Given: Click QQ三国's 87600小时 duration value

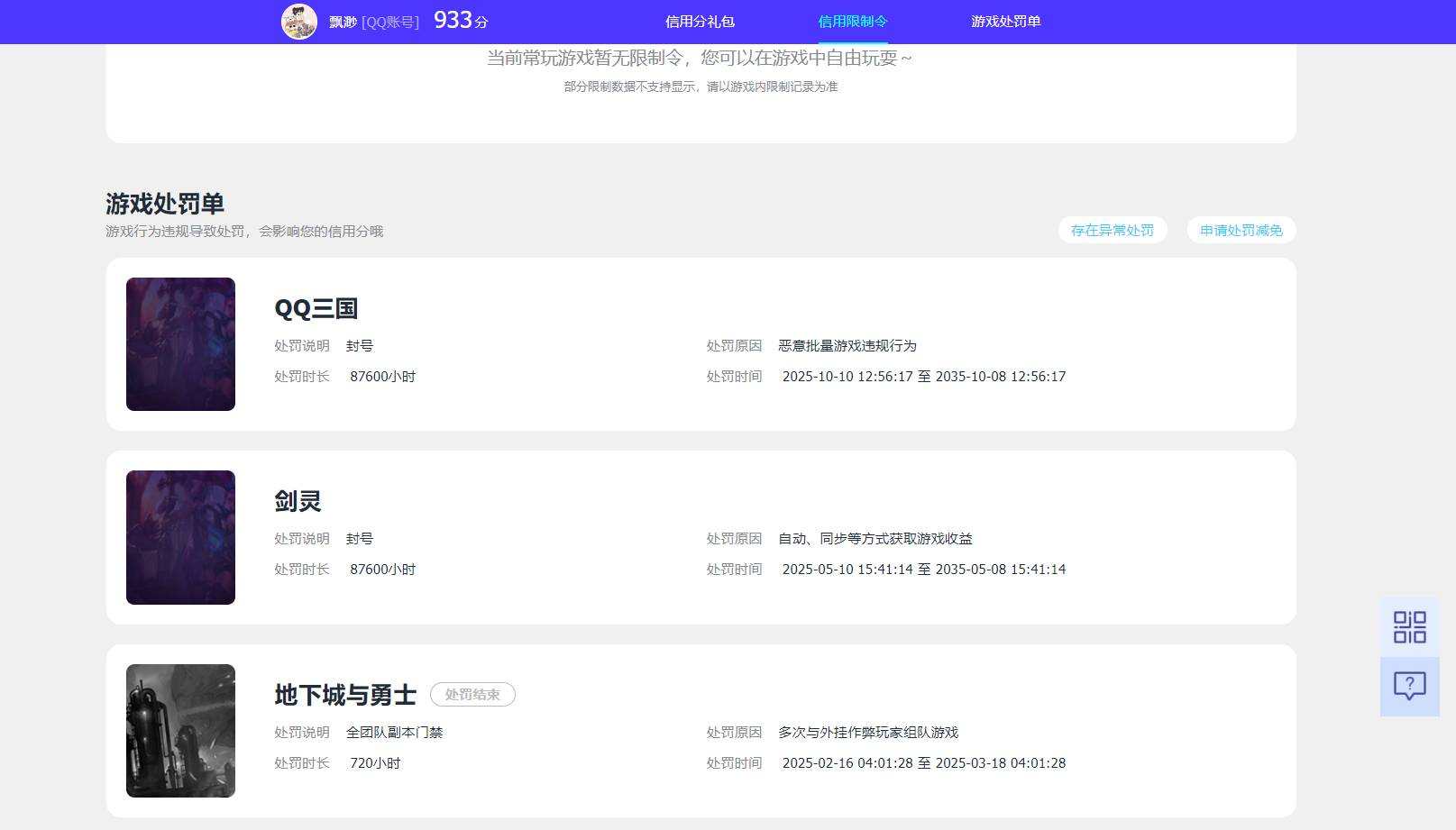Looking at the screenshot, I should (383, 377).
